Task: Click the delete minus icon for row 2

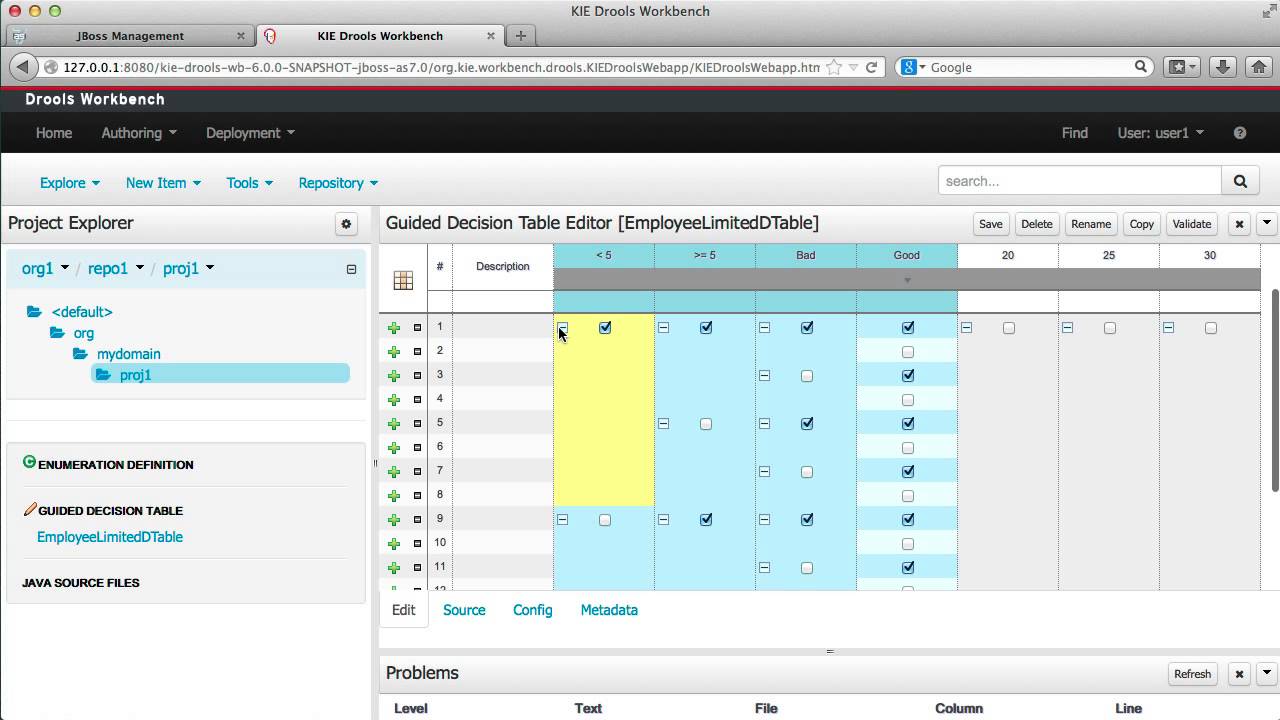Action: [418, 352]
